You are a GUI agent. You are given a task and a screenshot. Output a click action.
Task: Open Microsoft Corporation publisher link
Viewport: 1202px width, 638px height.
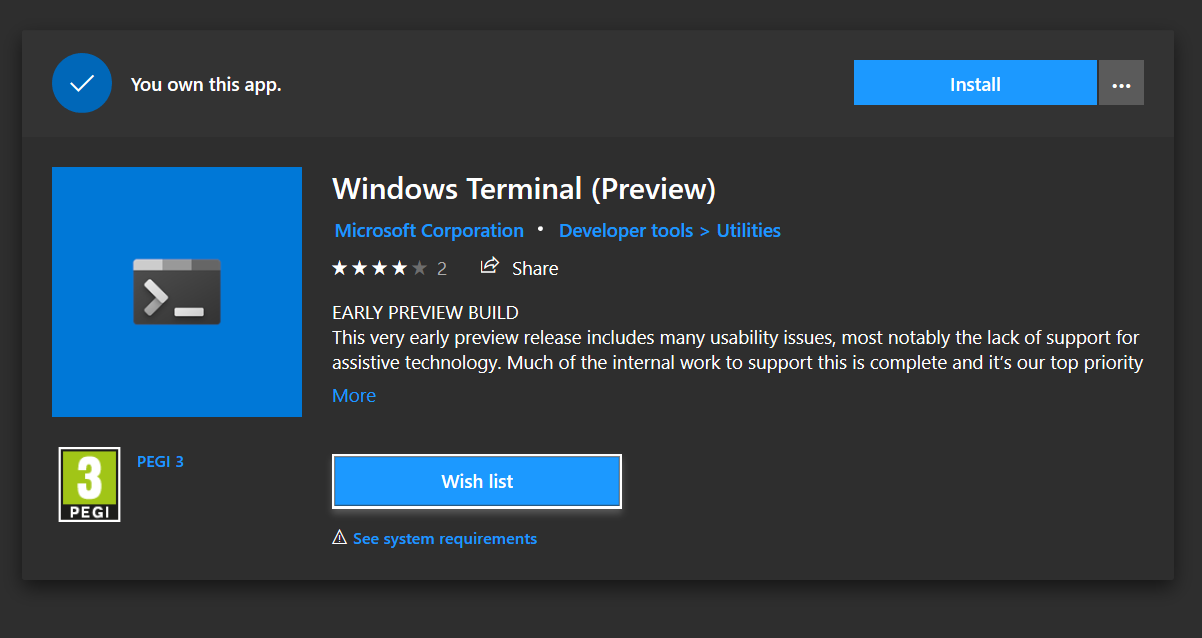point(429,230)
